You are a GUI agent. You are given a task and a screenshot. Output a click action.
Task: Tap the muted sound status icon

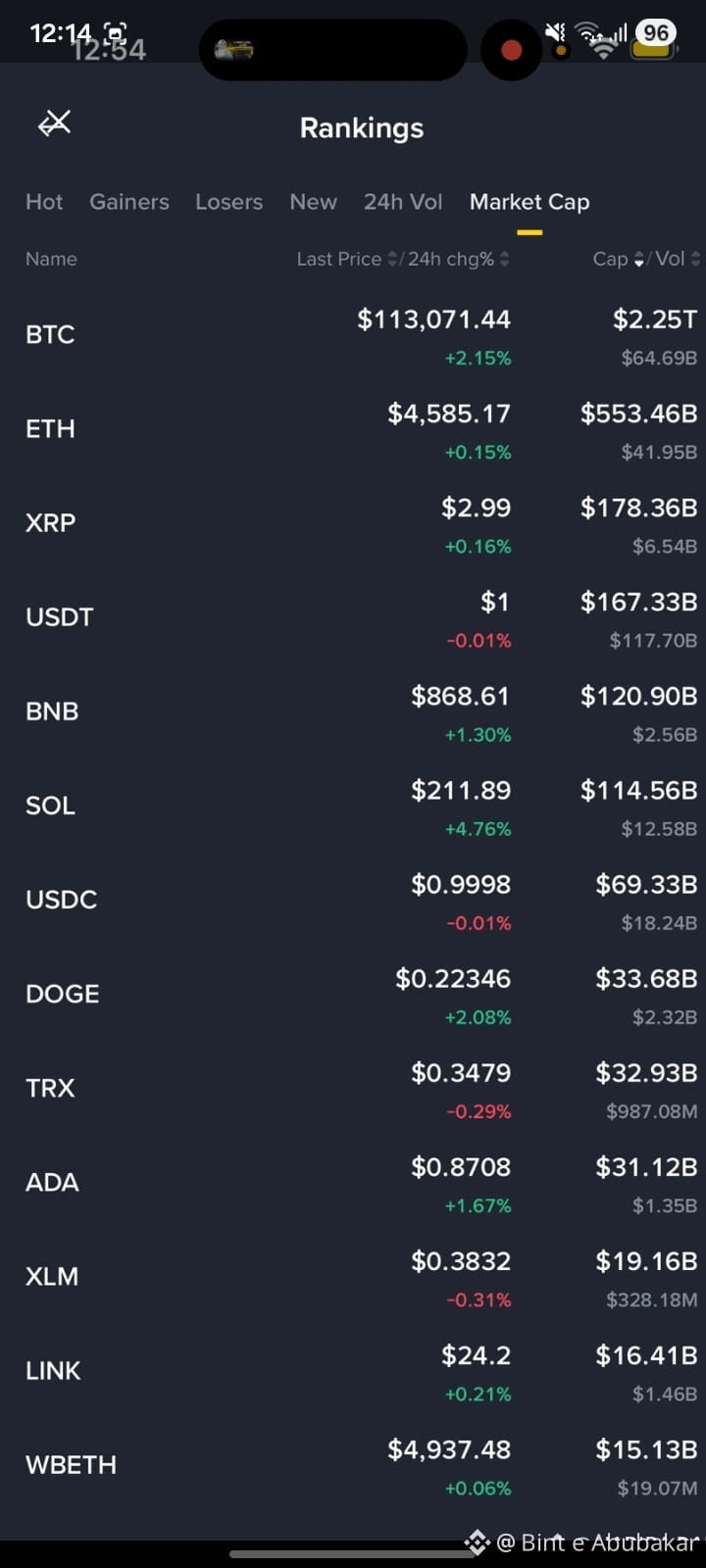pos(556,32)
